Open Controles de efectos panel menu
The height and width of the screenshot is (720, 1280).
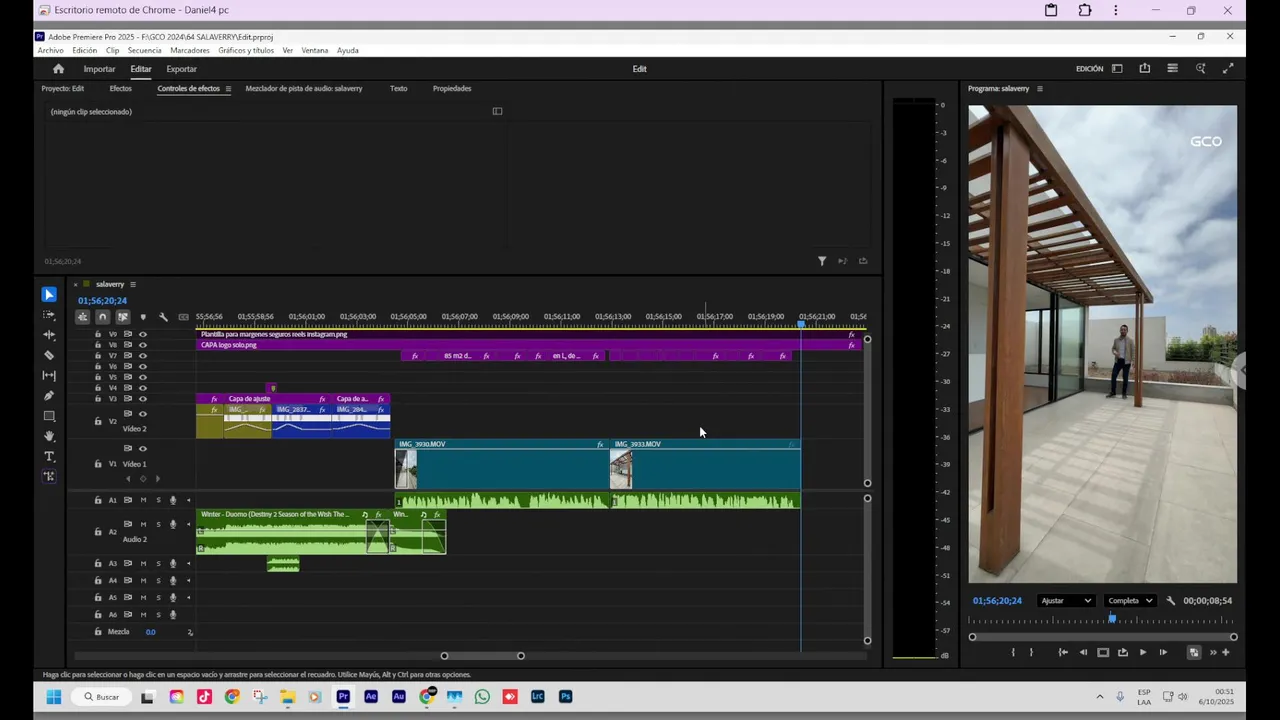228,89
